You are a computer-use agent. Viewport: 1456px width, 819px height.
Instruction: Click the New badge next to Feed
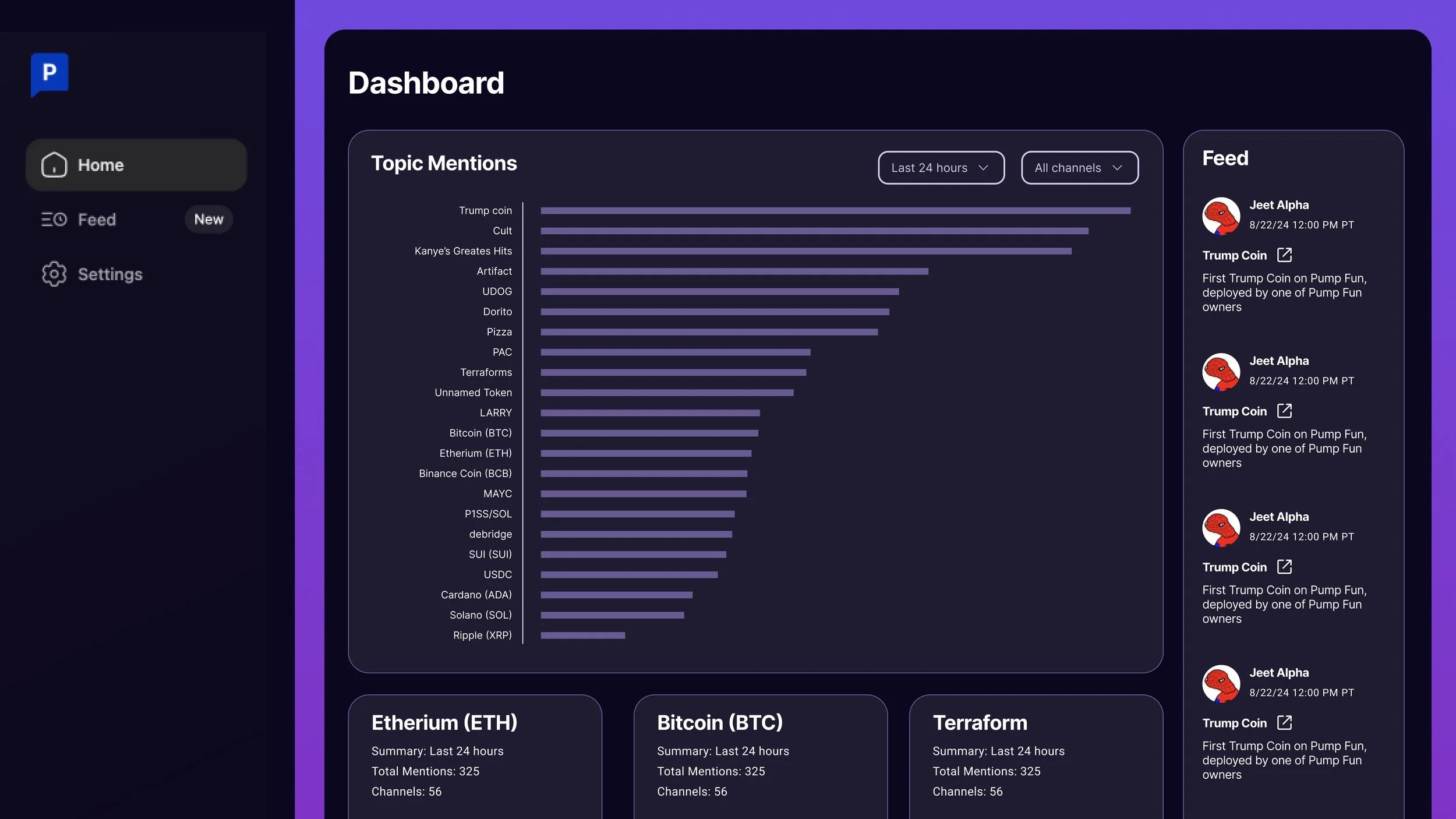pyautogui.click(x=208, y=220)
